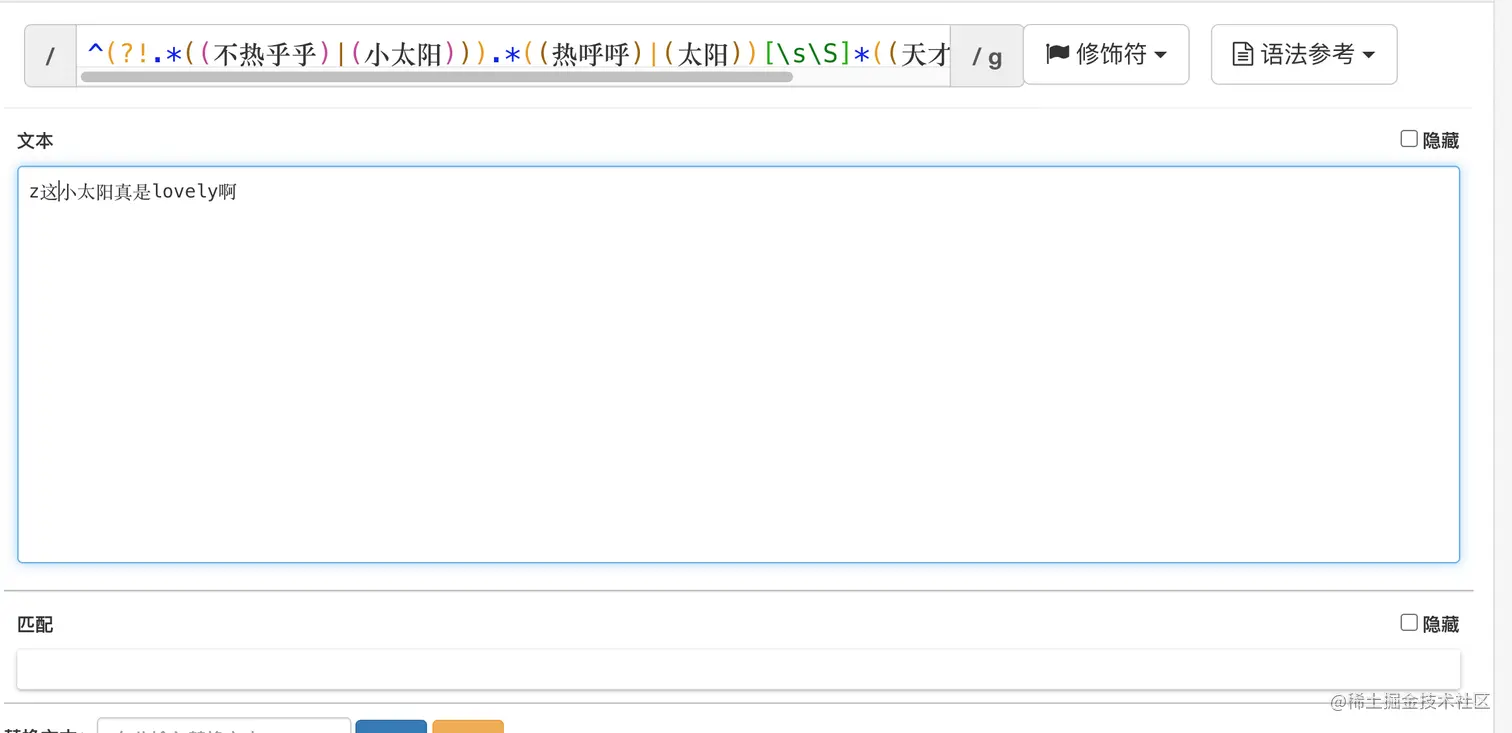Open the 修饰符 modifiers dropdown
This screenshot has width=1512, height=733.
(x=1106, y=54)
